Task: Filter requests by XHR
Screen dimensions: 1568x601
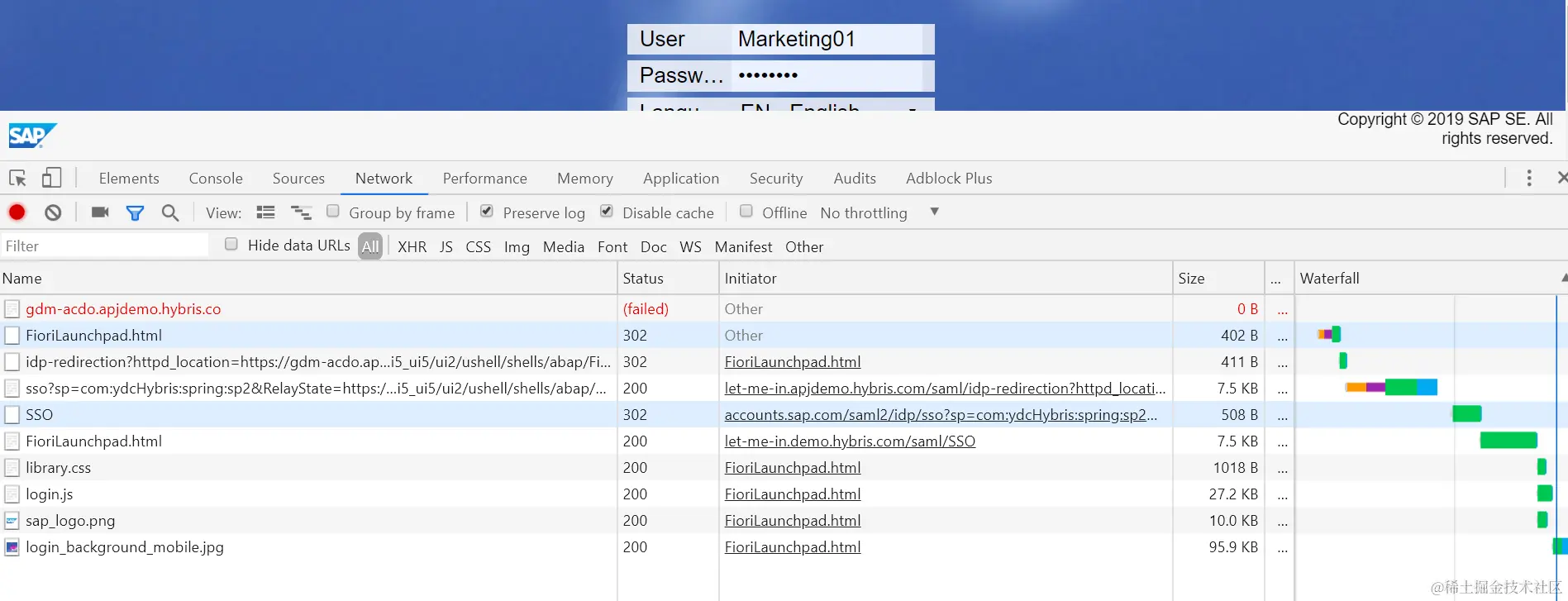Action: (412, 247)
